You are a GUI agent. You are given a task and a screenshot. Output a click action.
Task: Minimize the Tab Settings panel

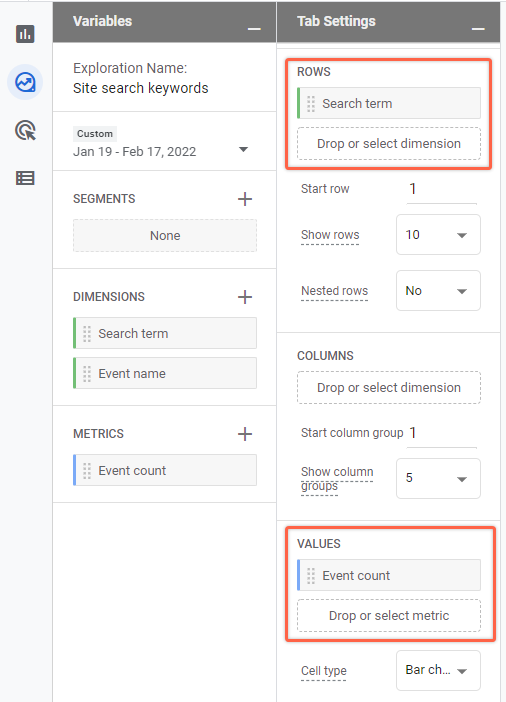click(478, 29)
